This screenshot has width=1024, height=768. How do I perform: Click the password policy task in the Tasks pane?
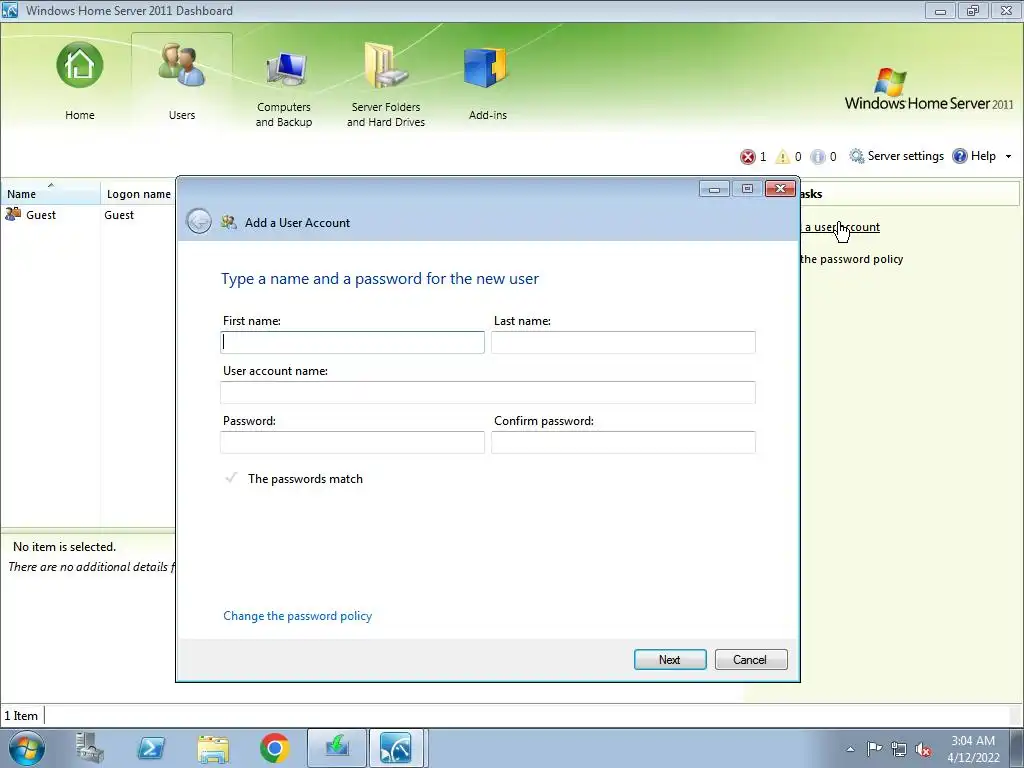[x=852, y=259]
